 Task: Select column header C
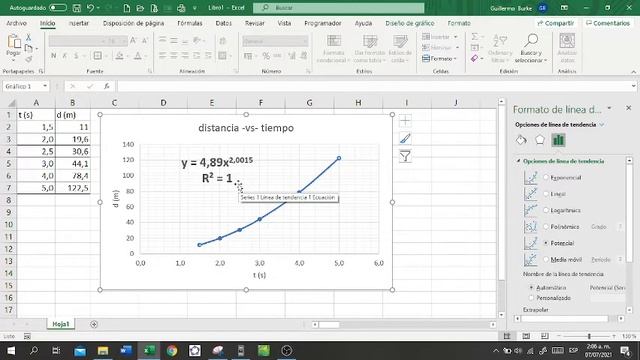point(114,103)
